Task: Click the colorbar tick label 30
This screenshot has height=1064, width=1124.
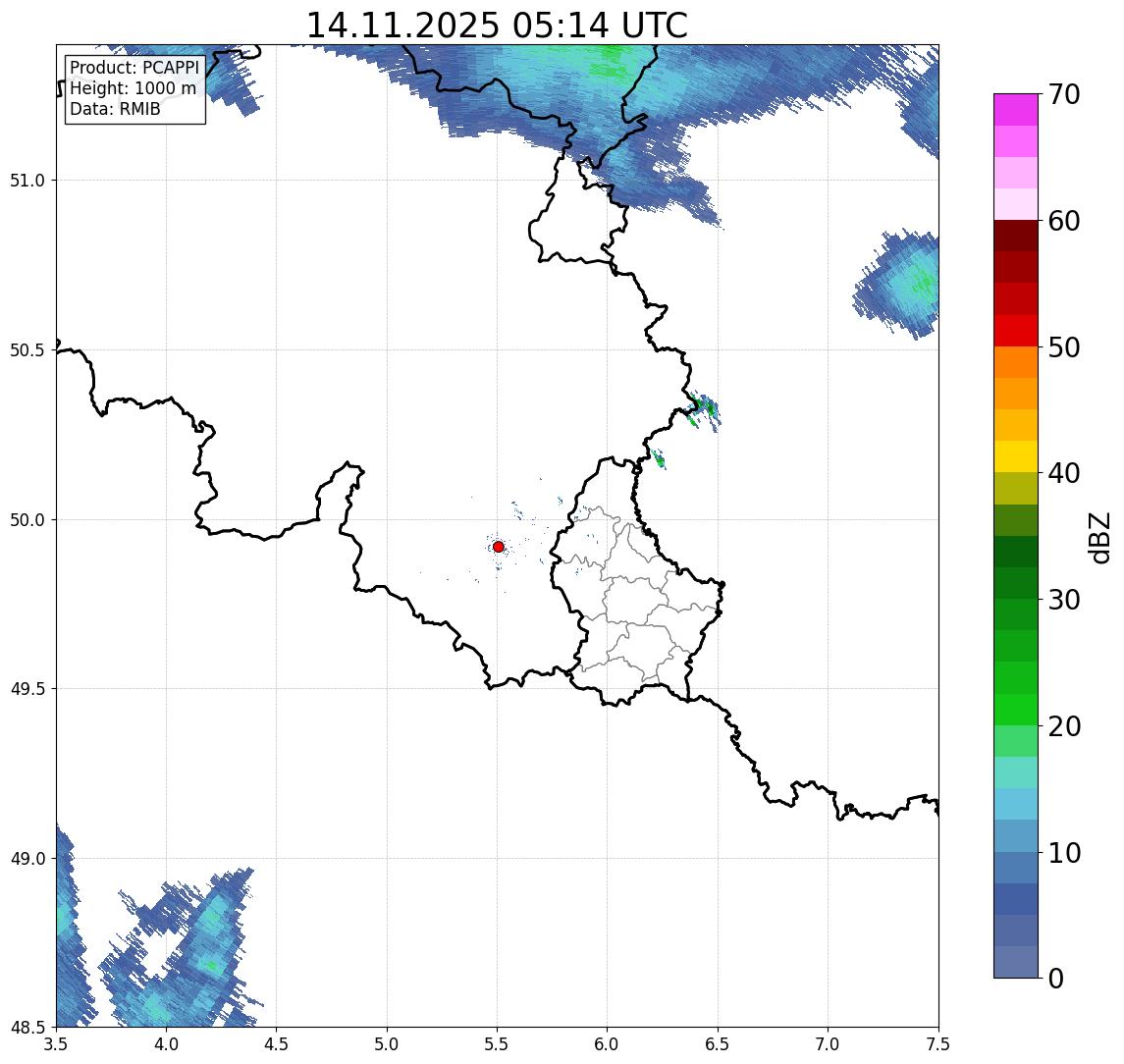Action: [x=1064, y=600]
